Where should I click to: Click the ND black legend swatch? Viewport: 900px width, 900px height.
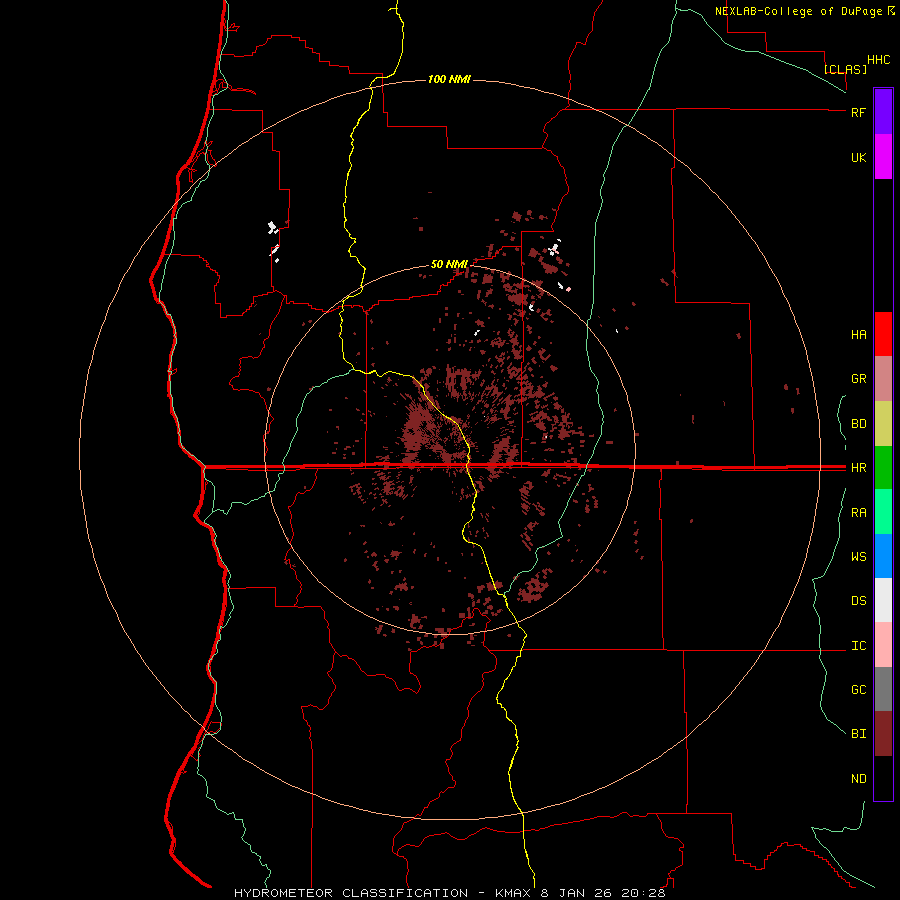point(883,778)
